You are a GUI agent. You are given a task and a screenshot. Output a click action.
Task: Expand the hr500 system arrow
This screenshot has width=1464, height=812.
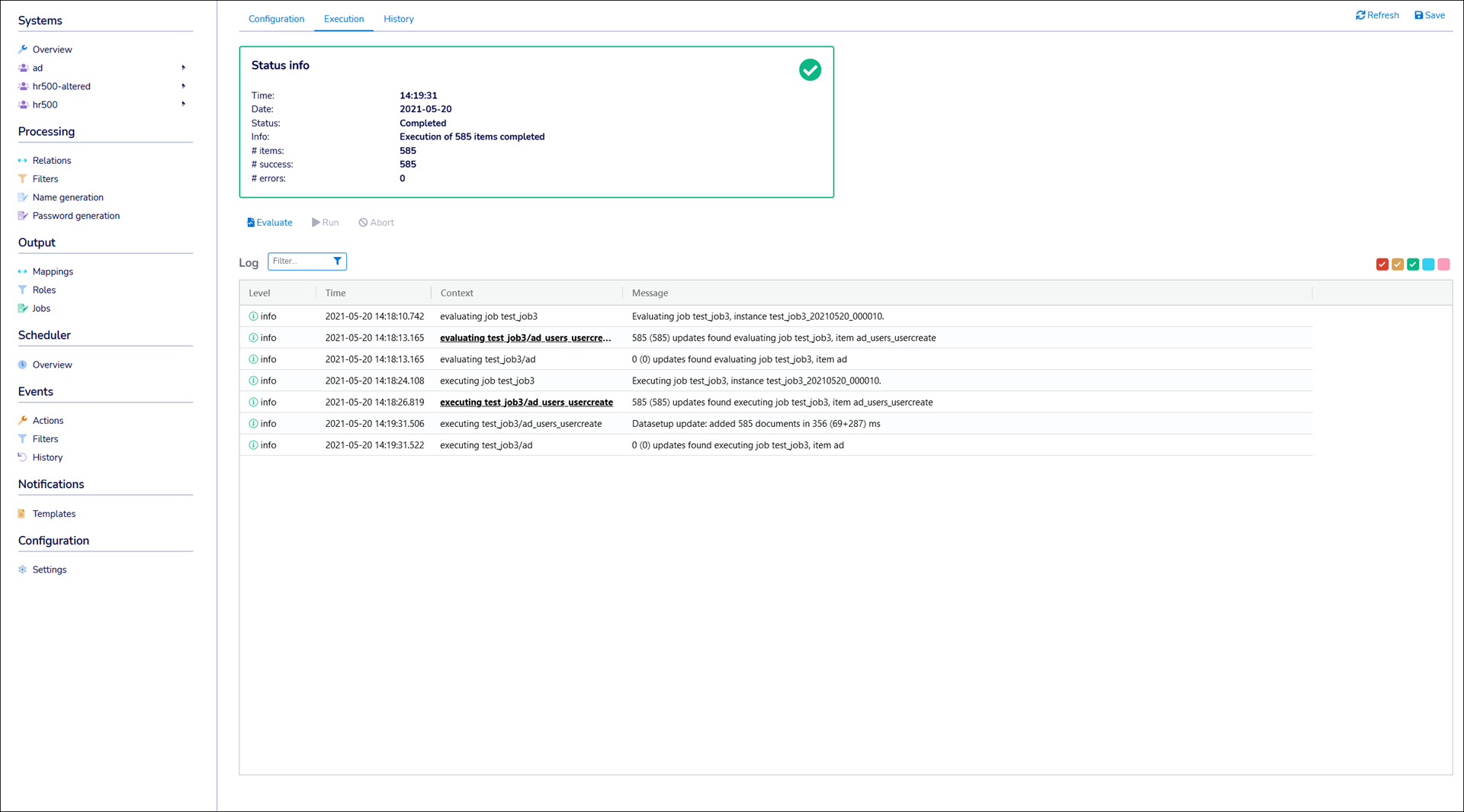point(183,104)
